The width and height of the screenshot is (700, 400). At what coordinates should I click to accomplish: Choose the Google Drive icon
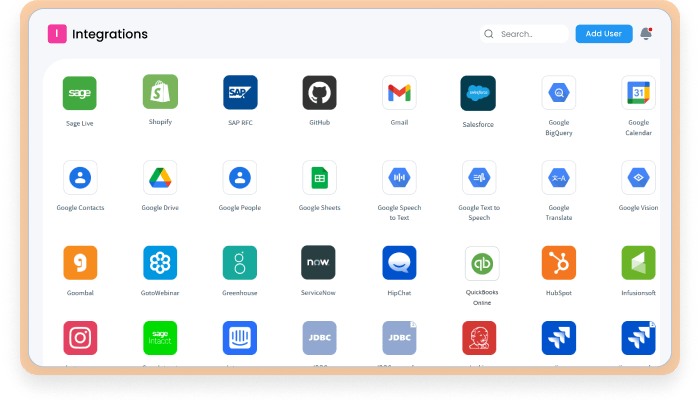pyautogui.click(x=160, y=178)
